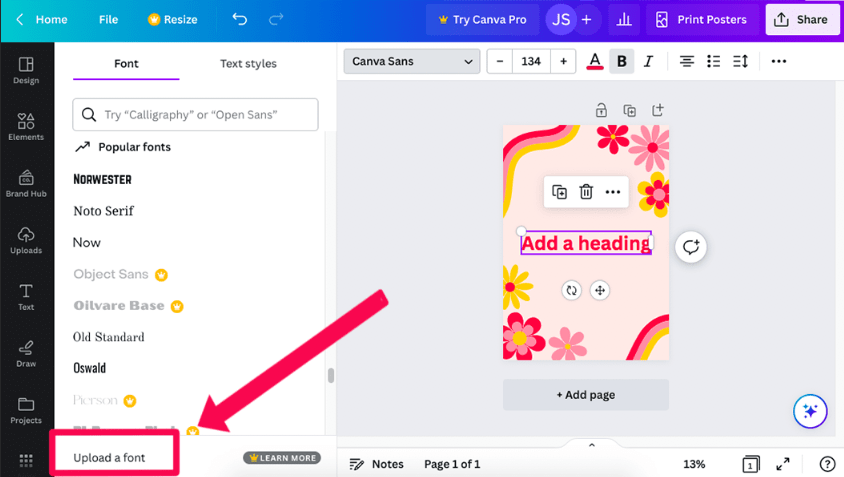Lock the page using the lock icon
Screen dimensions: 844x477
pos(601,110)
